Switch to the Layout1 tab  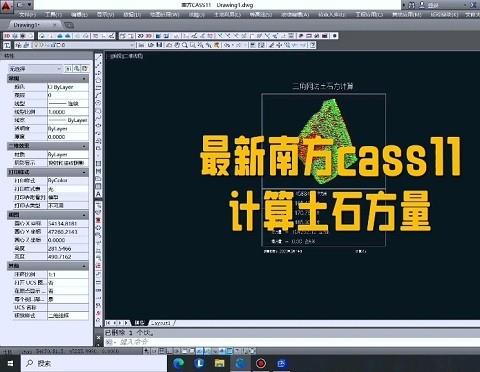coord(161,323)
